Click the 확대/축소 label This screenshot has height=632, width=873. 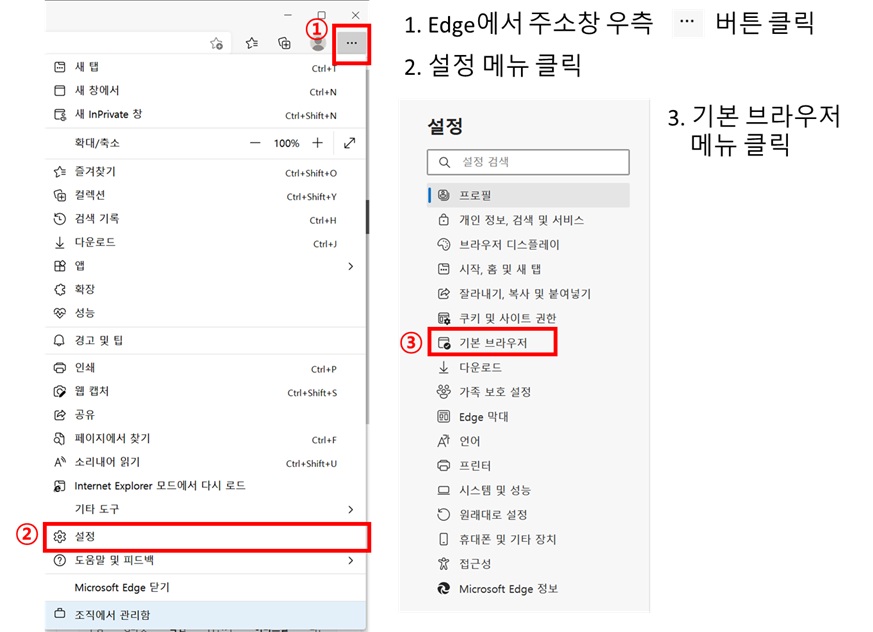pos(97,143)
